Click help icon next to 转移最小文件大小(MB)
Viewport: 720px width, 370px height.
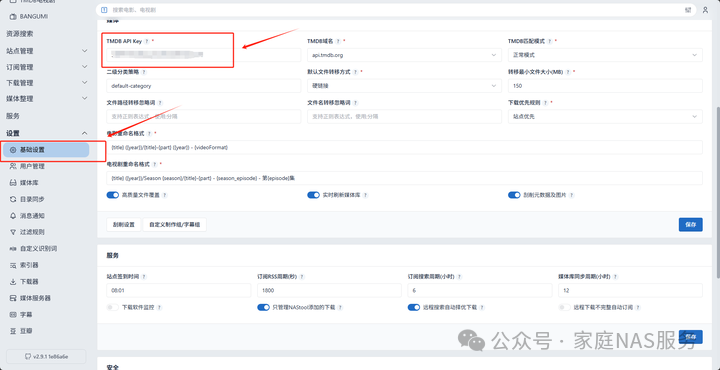point(568,72)
